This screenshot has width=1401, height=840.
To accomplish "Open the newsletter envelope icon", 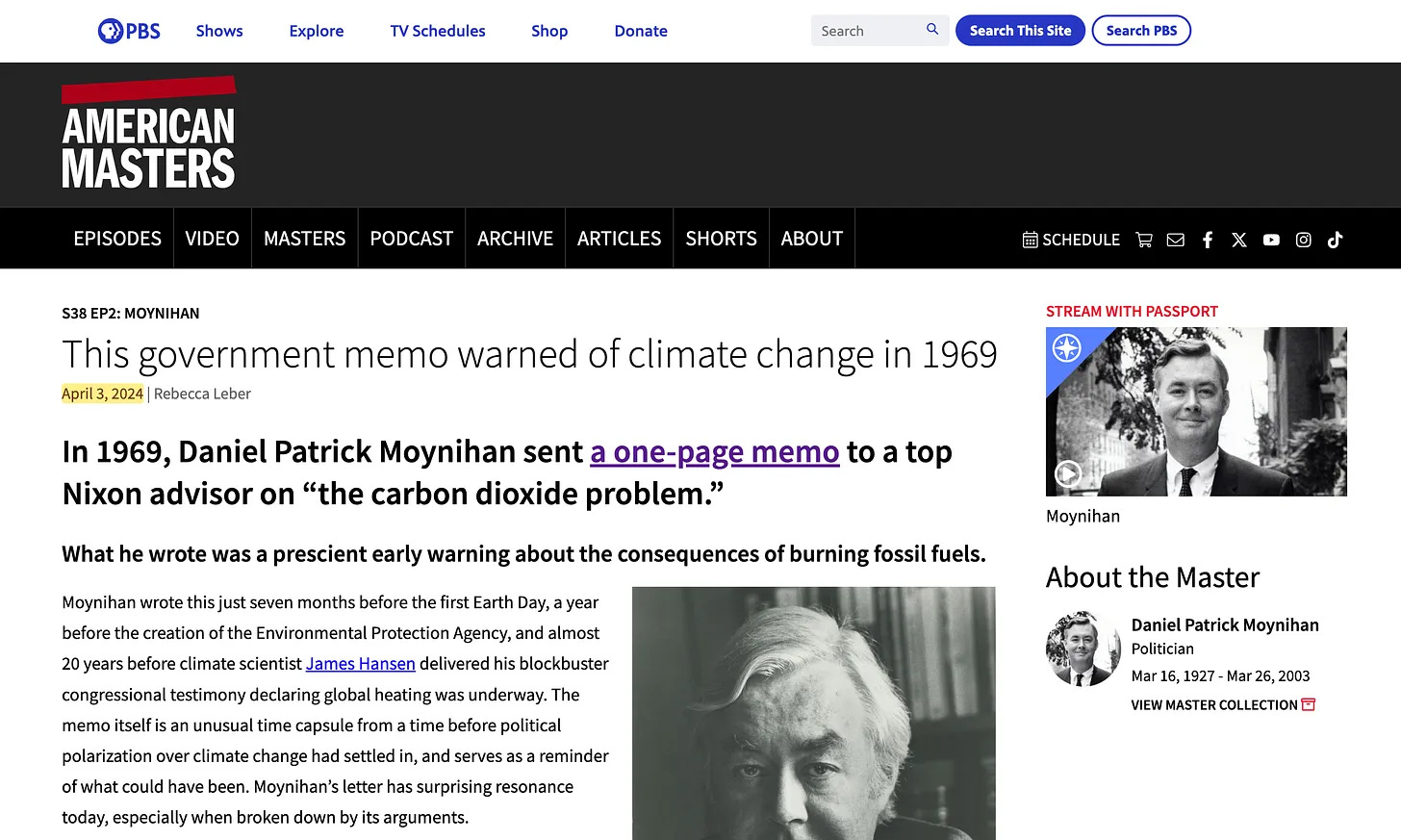I will [1176, 240].
